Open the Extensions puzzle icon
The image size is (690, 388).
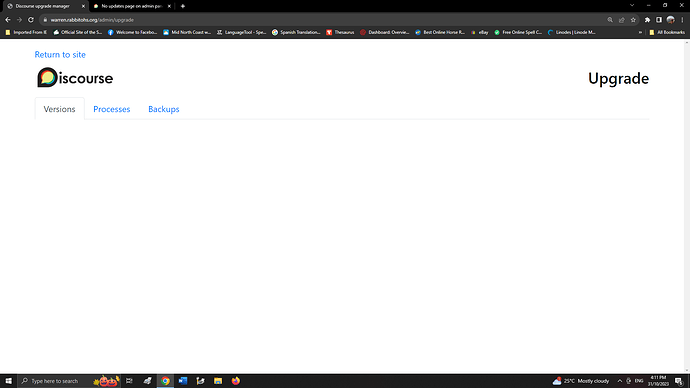[647, 20]
